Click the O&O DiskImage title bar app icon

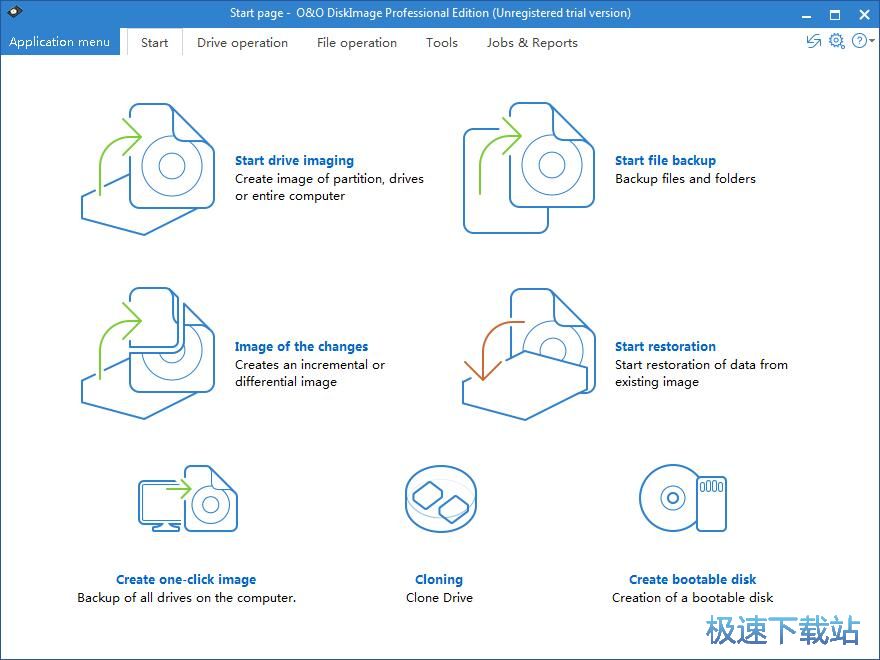[13, 11]
